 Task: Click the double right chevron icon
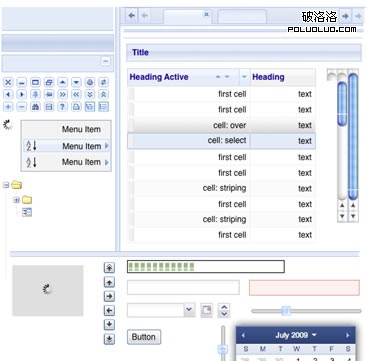pos(63,94)
